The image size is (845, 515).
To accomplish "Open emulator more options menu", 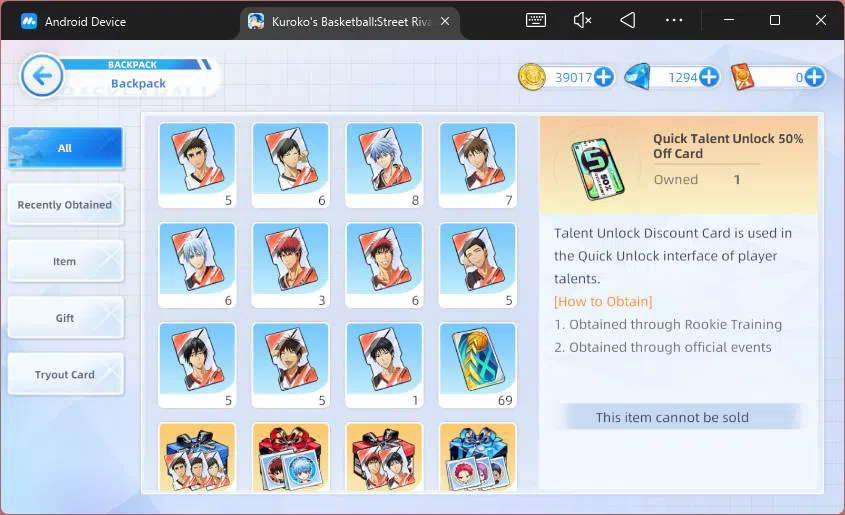I will tap(674, 20).
